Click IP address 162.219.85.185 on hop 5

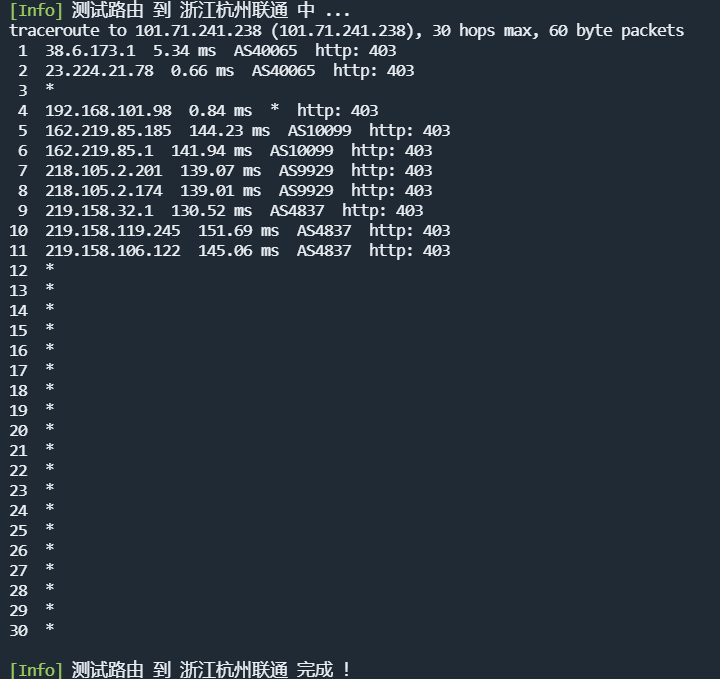click(108, 131)
